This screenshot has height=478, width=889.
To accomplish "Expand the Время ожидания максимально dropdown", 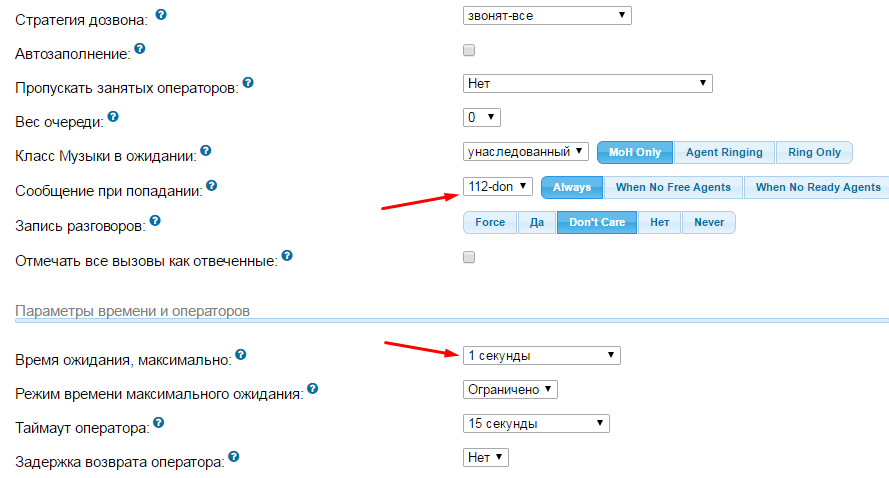I will pyautogui.click(x=541, y=356).
